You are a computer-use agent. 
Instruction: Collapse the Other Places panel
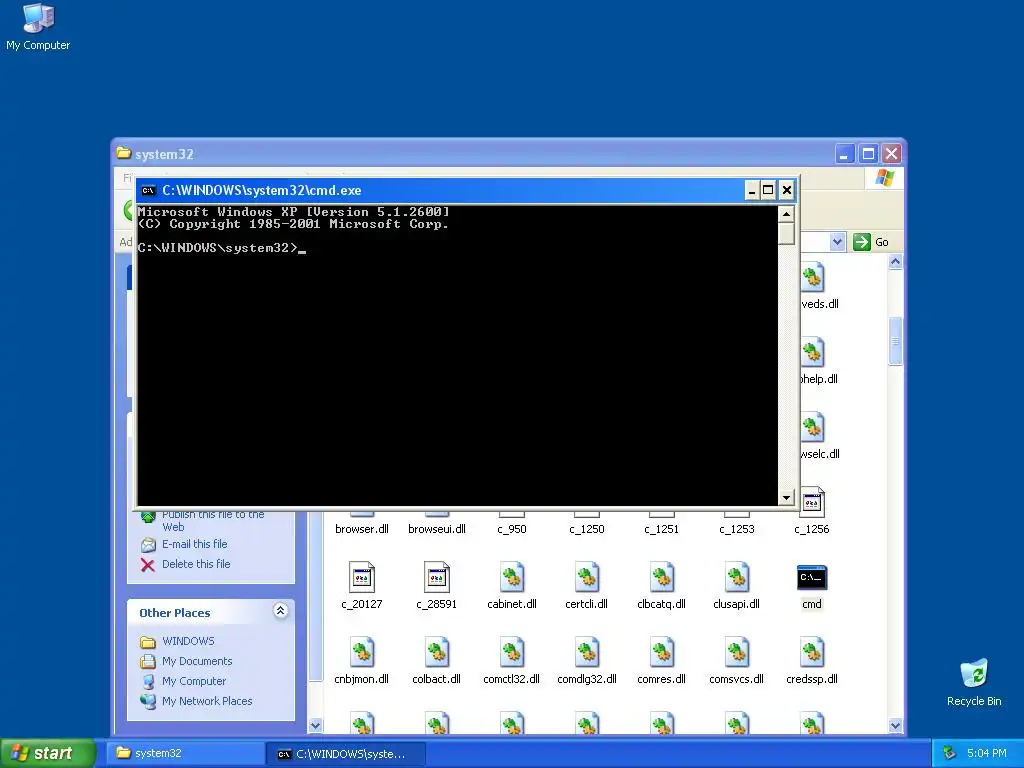point(280,611)
